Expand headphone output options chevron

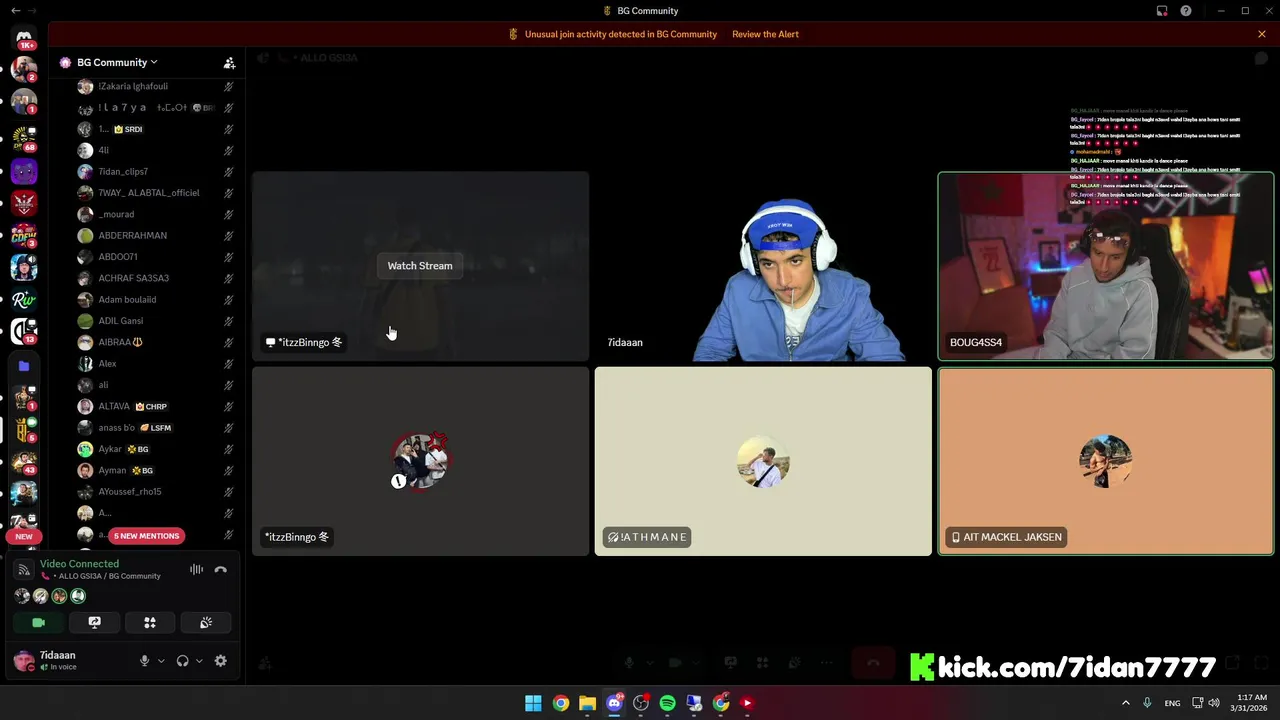tap(199, 661)
